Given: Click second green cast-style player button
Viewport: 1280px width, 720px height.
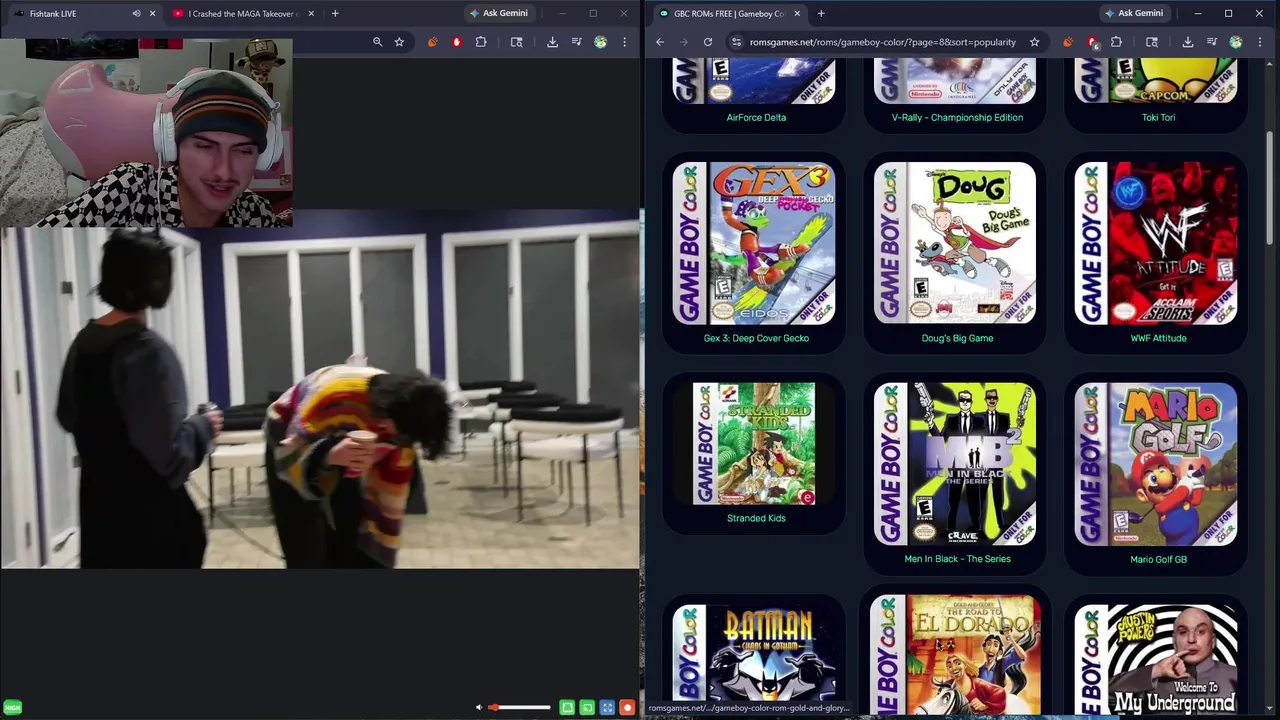Looking at the screenshot, I should click(x=587, y=707).
